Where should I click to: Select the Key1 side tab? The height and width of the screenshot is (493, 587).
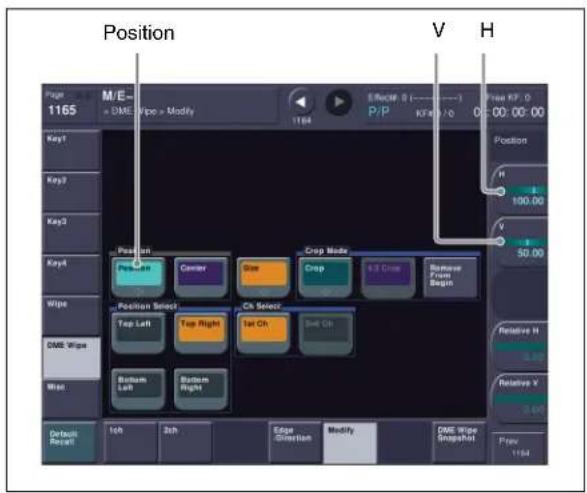(x=71, y=150)
